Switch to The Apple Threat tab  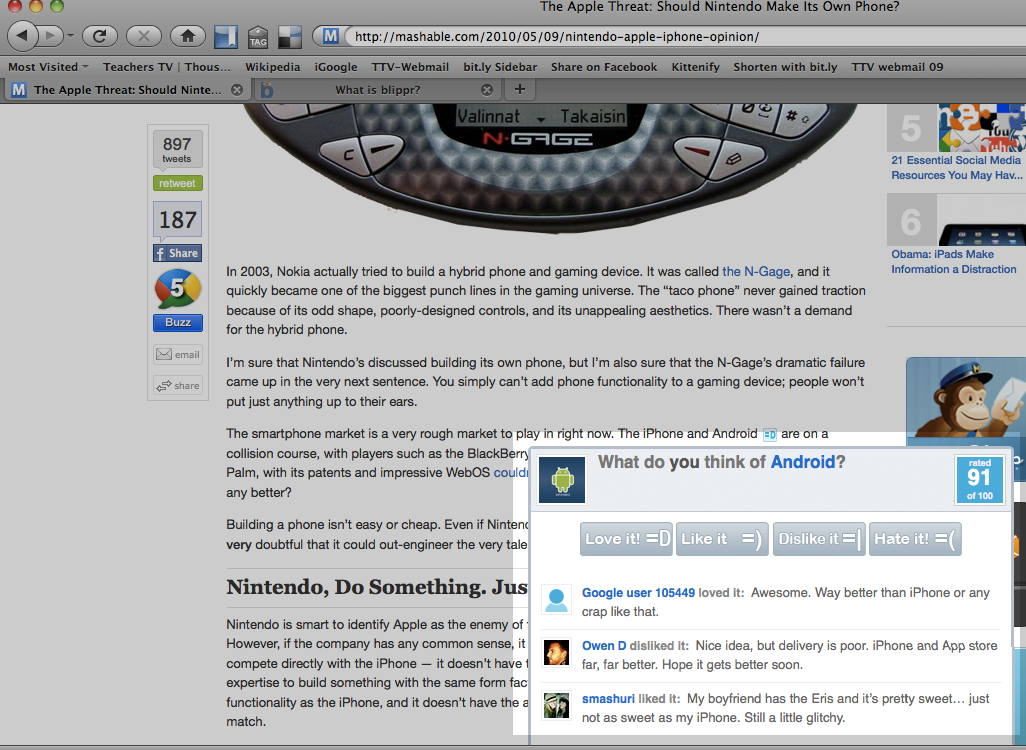coord(127,90)
